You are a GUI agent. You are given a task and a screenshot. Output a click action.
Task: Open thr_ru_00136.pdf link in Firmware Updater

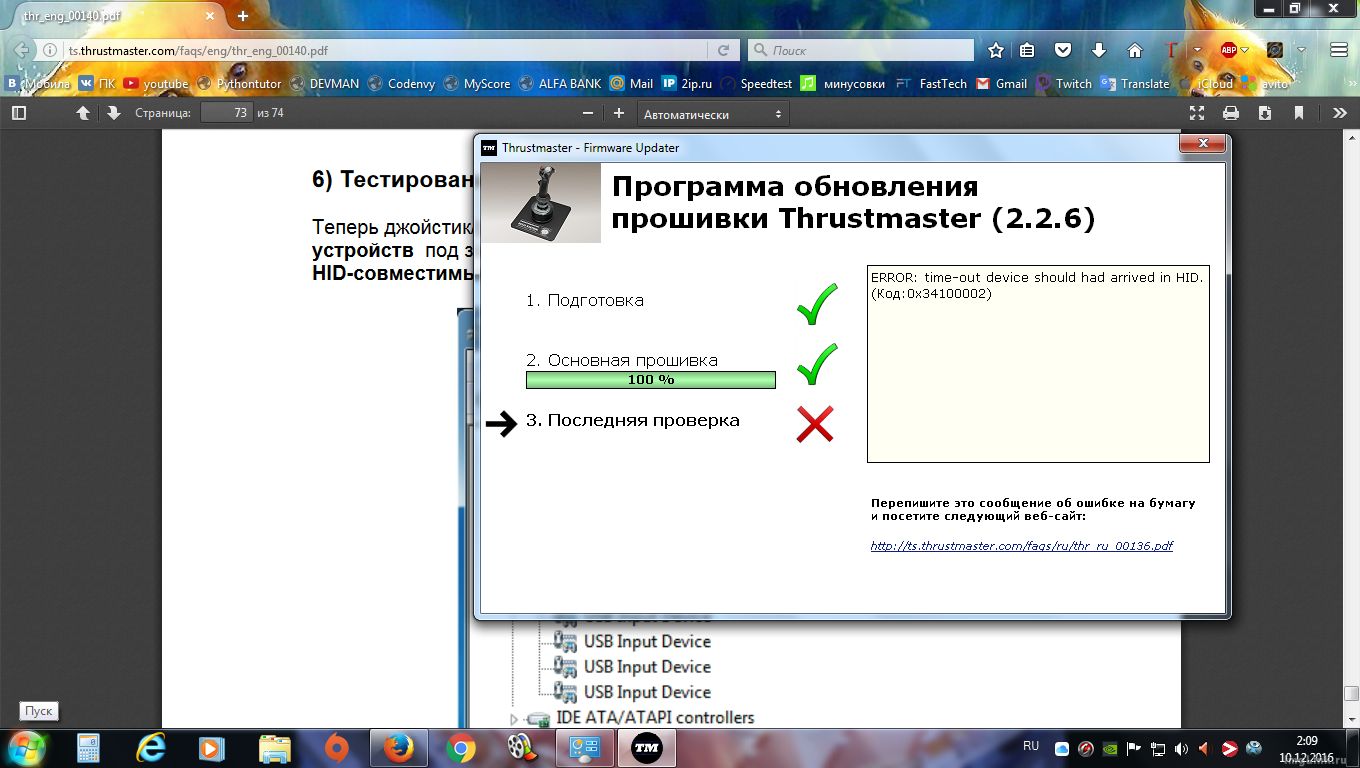coord(1022,546)
